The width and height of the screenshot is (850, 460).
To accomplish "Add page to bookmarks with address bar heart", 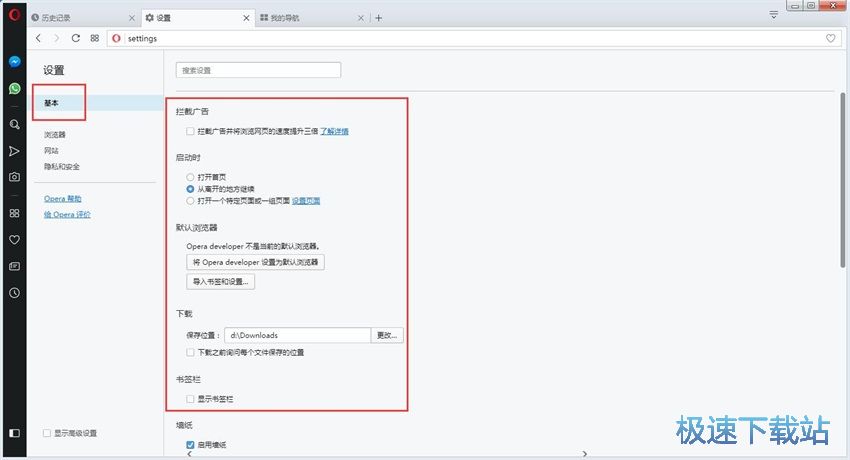I will [x=830, y=38].
